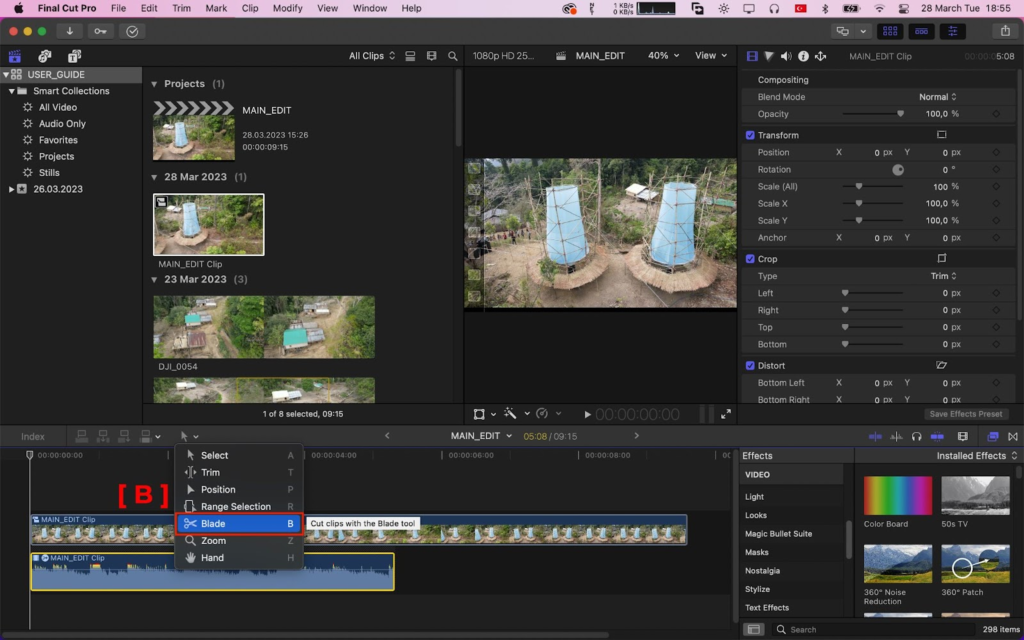Expand the 26.03.2023 event
This screenshot has width=1024, height=640.
(x=11, y=189)
